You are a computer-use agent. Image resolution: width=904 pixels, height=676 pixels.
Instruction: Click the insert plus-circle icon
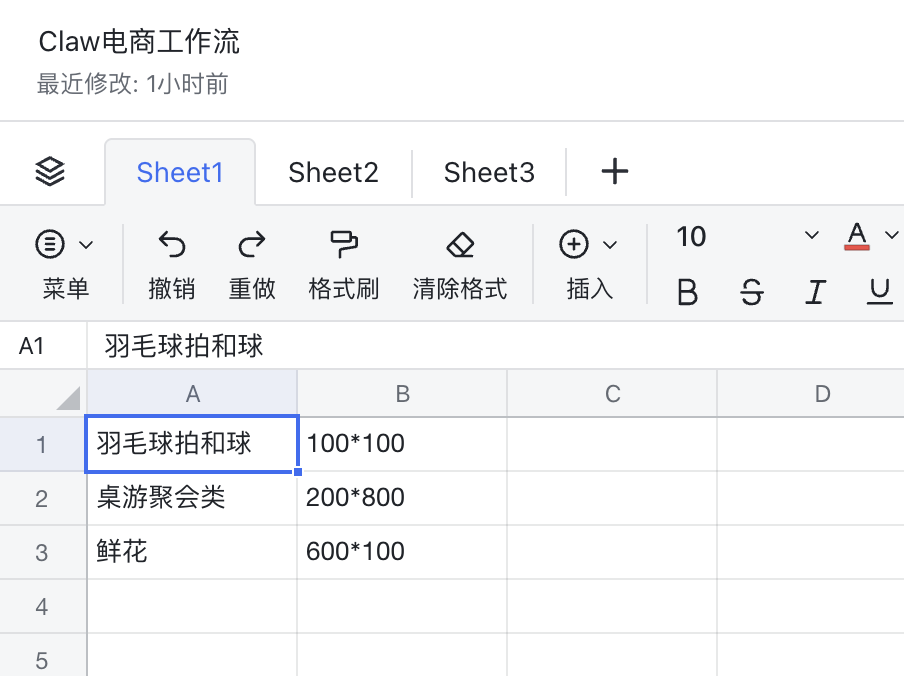pos(574,244)
